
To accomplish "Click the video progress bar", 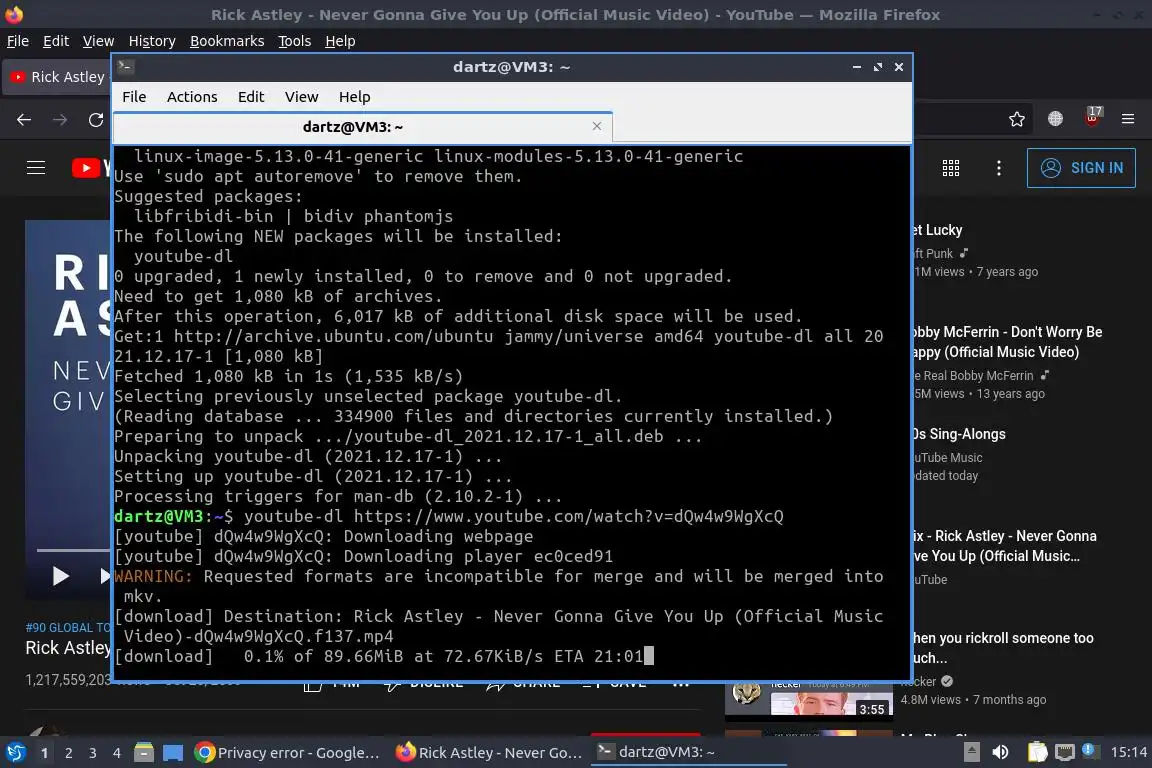I will click(x=73, y=550).
